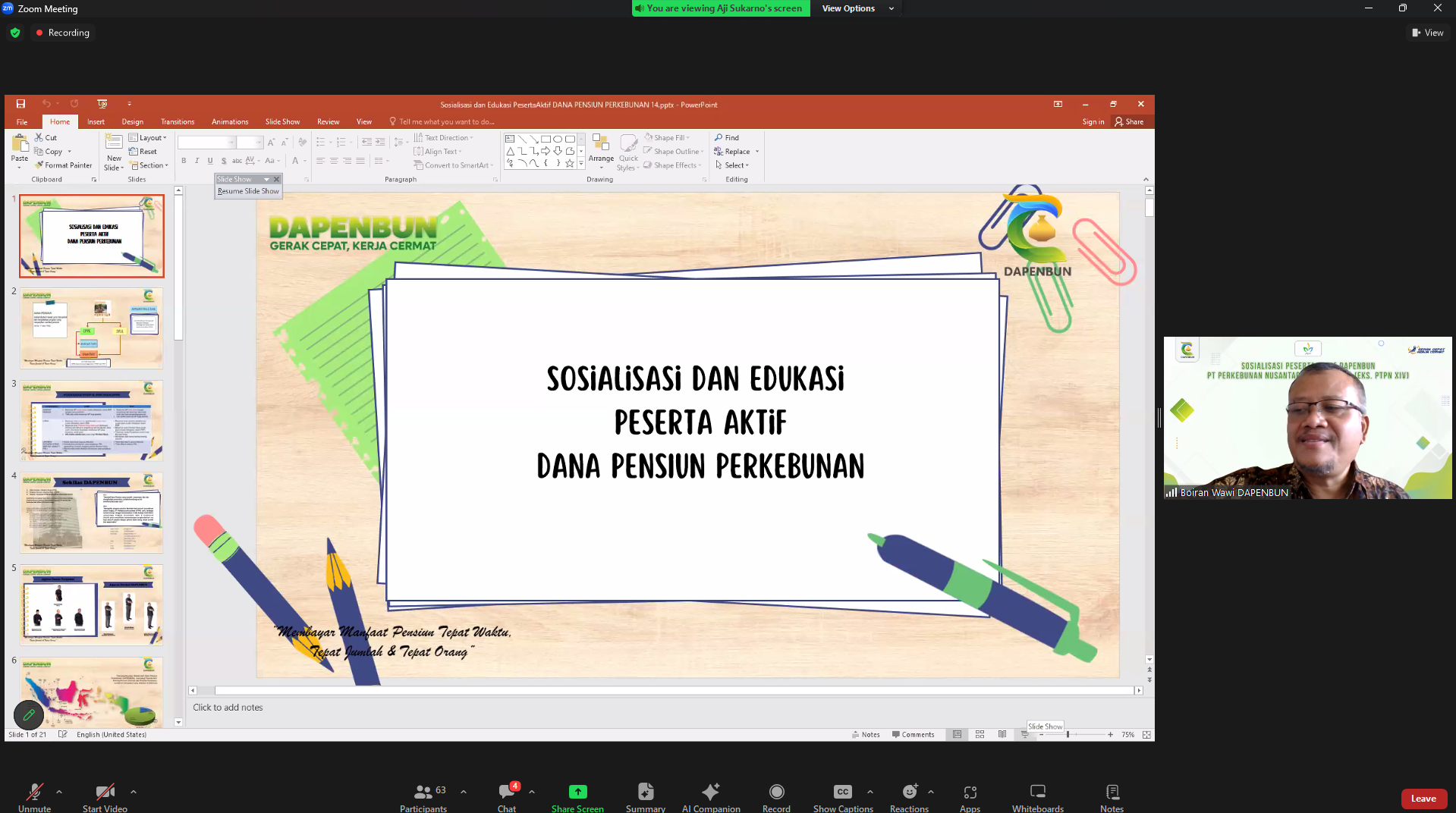1456x813 pixels.
Task: Open the Section dropdown
Action: tap(149, 165)
